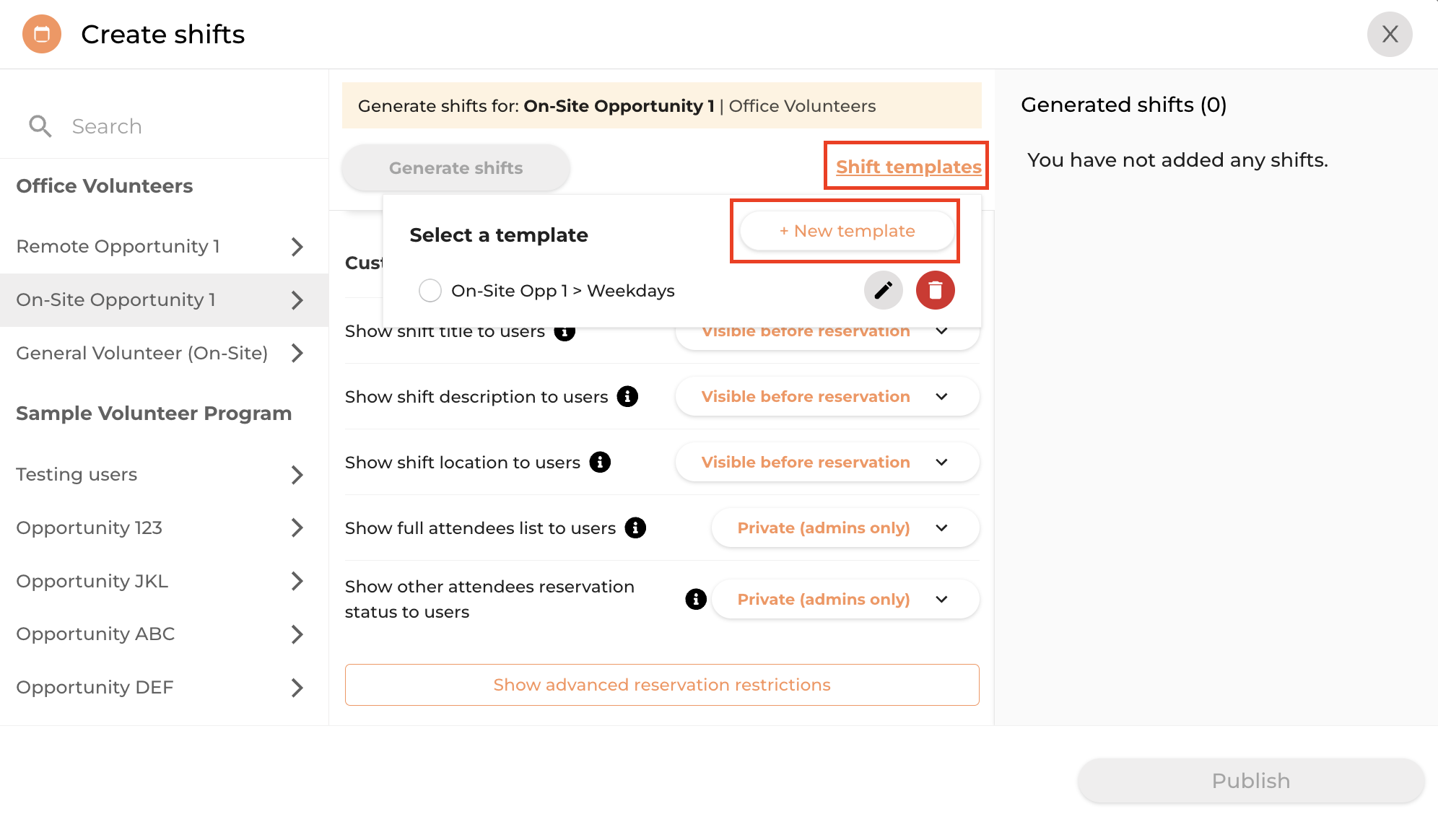Open full attendees list privacy dropdown
The image size is (1438, 840).
click(845, 528)
